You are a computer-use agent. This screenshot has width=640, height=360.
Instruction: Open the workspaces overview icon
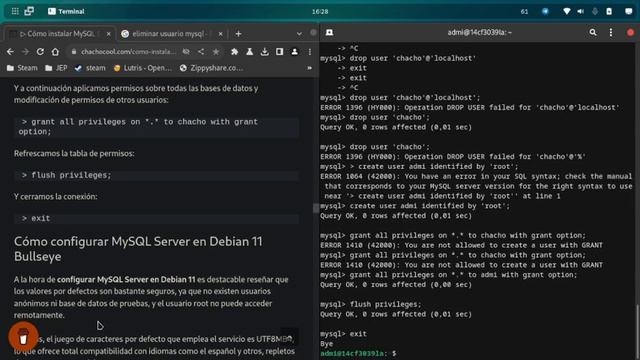coord(29,11)
